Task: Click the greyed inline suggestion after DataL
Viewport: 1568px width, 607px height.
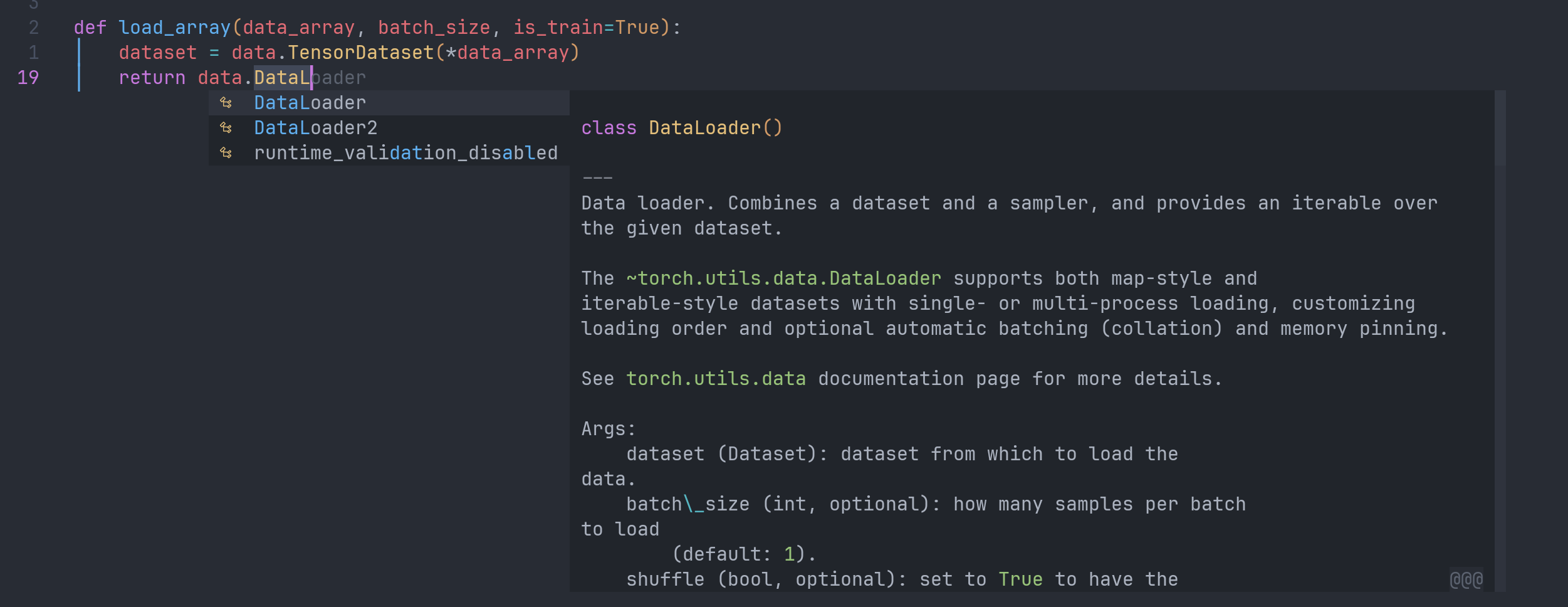Action: 339,78
